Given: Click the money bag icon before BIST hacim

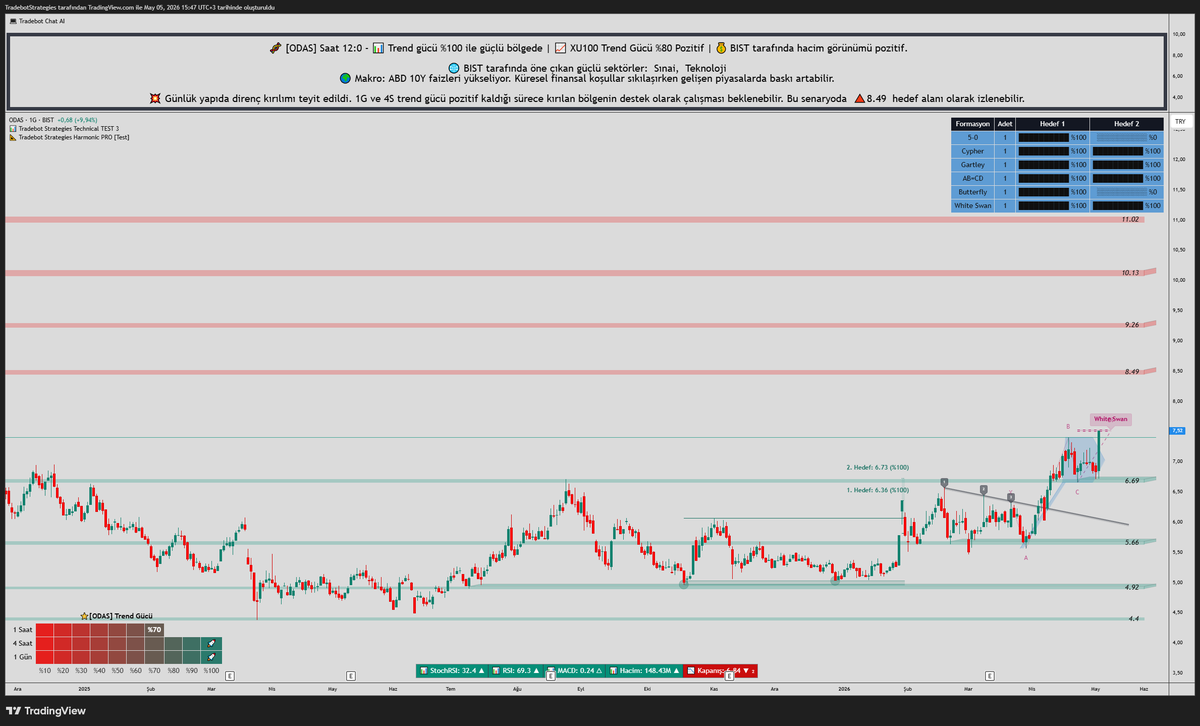Looking at the screenshot, I should point(720,48).
